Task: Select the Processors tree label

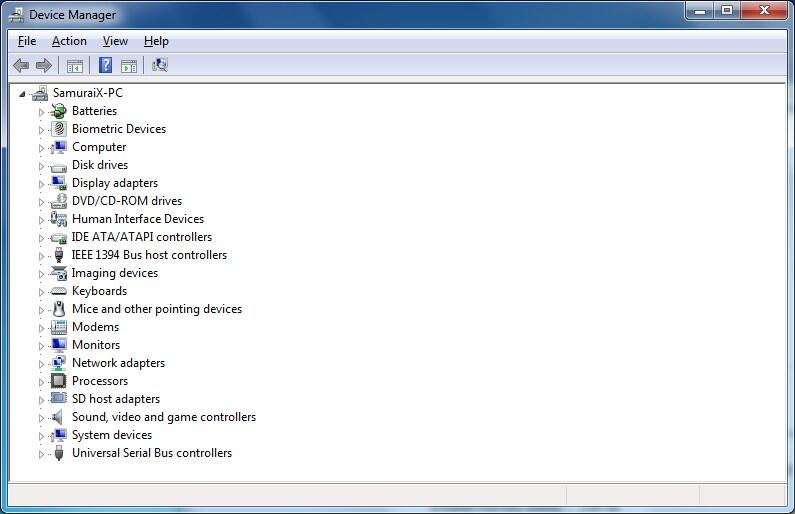Action: click(100, 381)
